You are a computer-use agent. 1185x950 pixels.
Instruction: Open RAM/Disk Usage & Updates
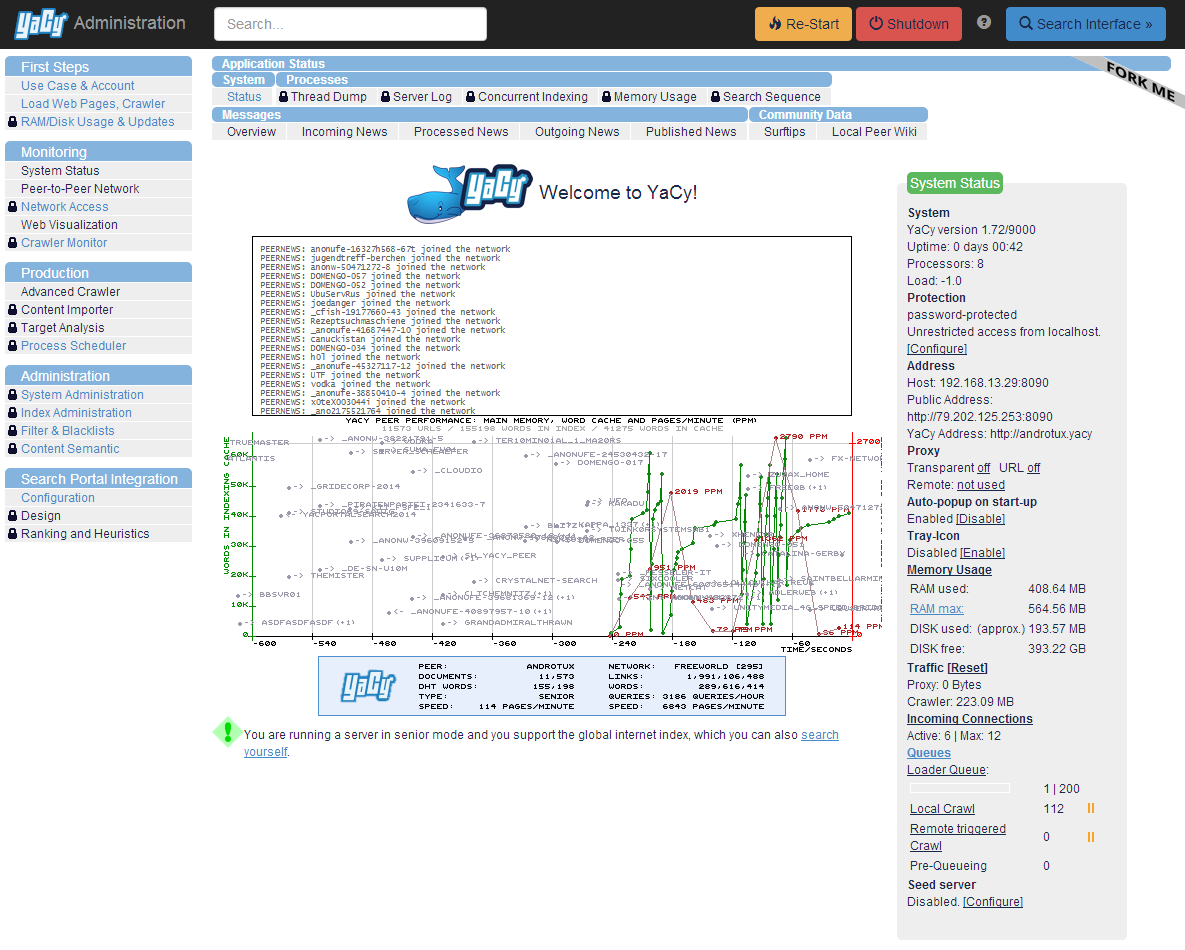point(97,122)
